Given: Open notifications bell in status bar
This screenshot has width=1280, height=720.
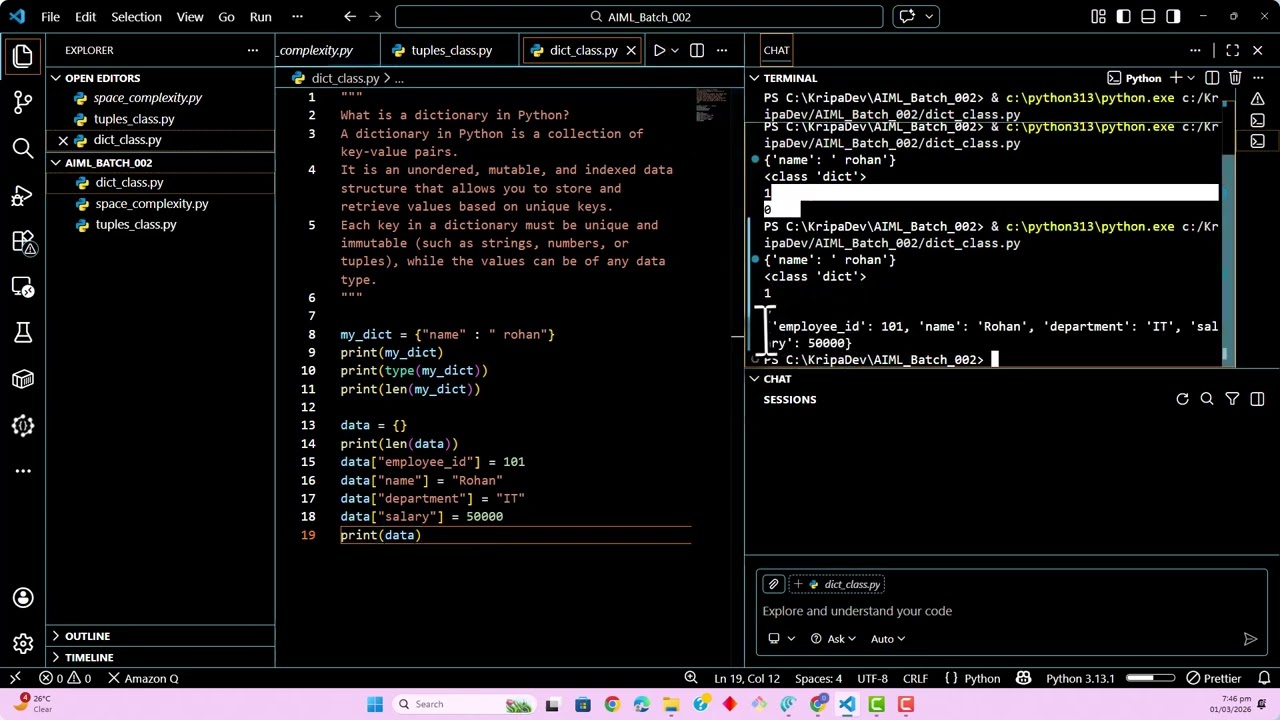Looking at the screenshot, I should (x=1264, y=678).
